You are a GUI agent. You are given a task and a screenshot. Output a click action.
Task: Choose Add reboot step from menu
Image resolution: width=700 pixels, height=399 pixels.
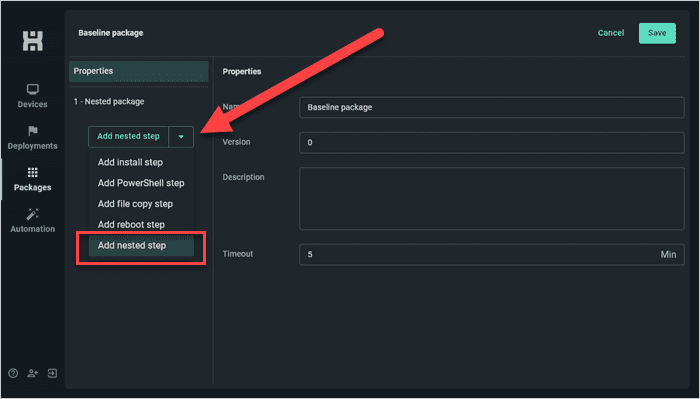pyautogui.click(x=141, y=224)
